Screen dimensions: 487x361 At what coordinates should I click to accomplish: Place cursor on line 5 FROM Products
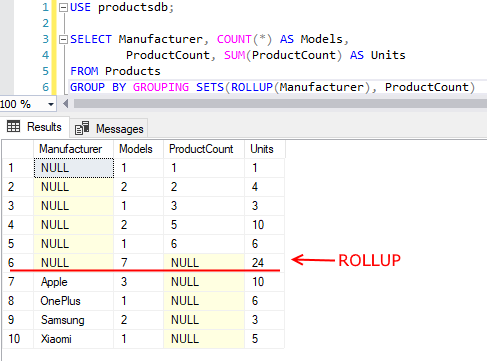click(115, 71)
